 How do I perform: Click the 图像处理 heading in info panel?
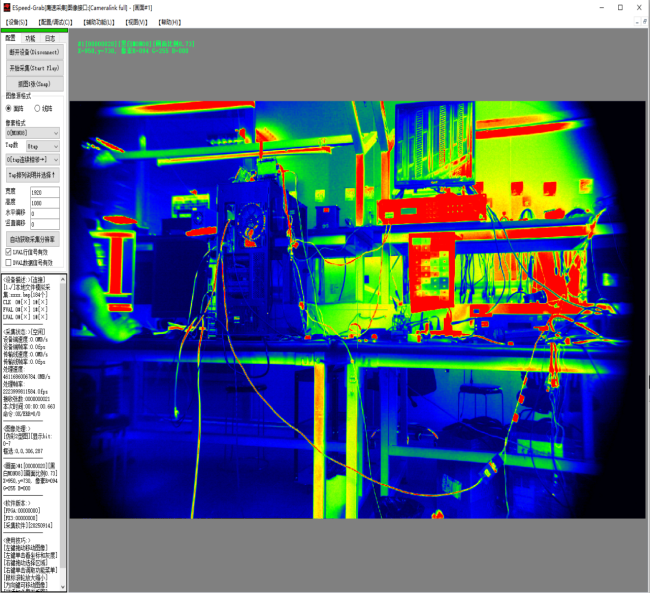coord(17,428)
